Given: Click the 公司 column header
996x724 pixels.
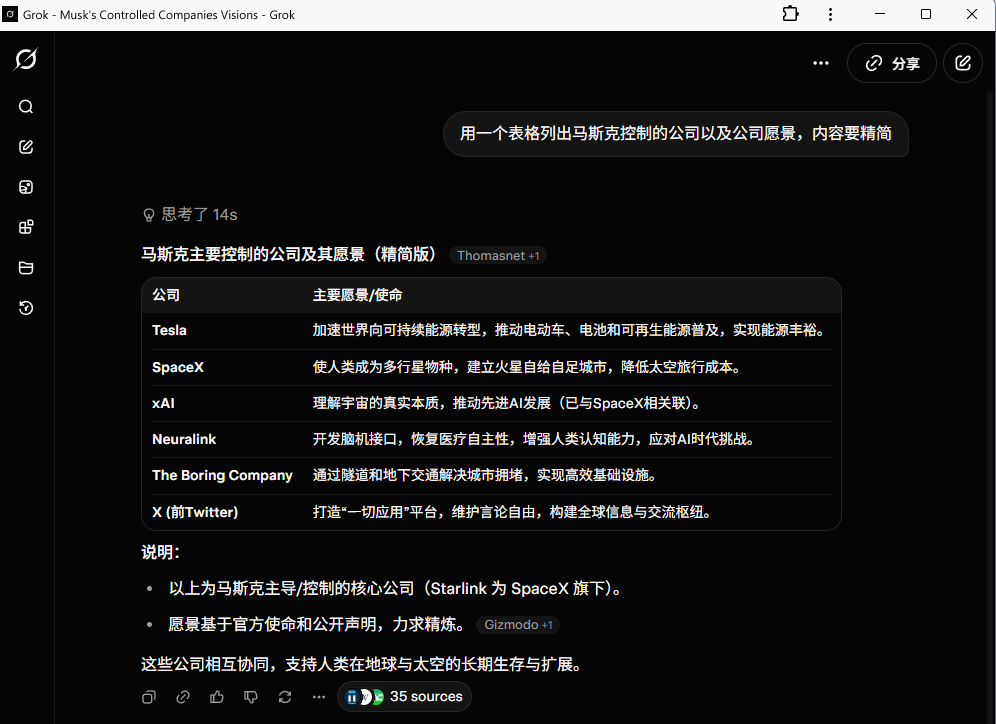Looking at the screenshot, I should click(166, 295).
